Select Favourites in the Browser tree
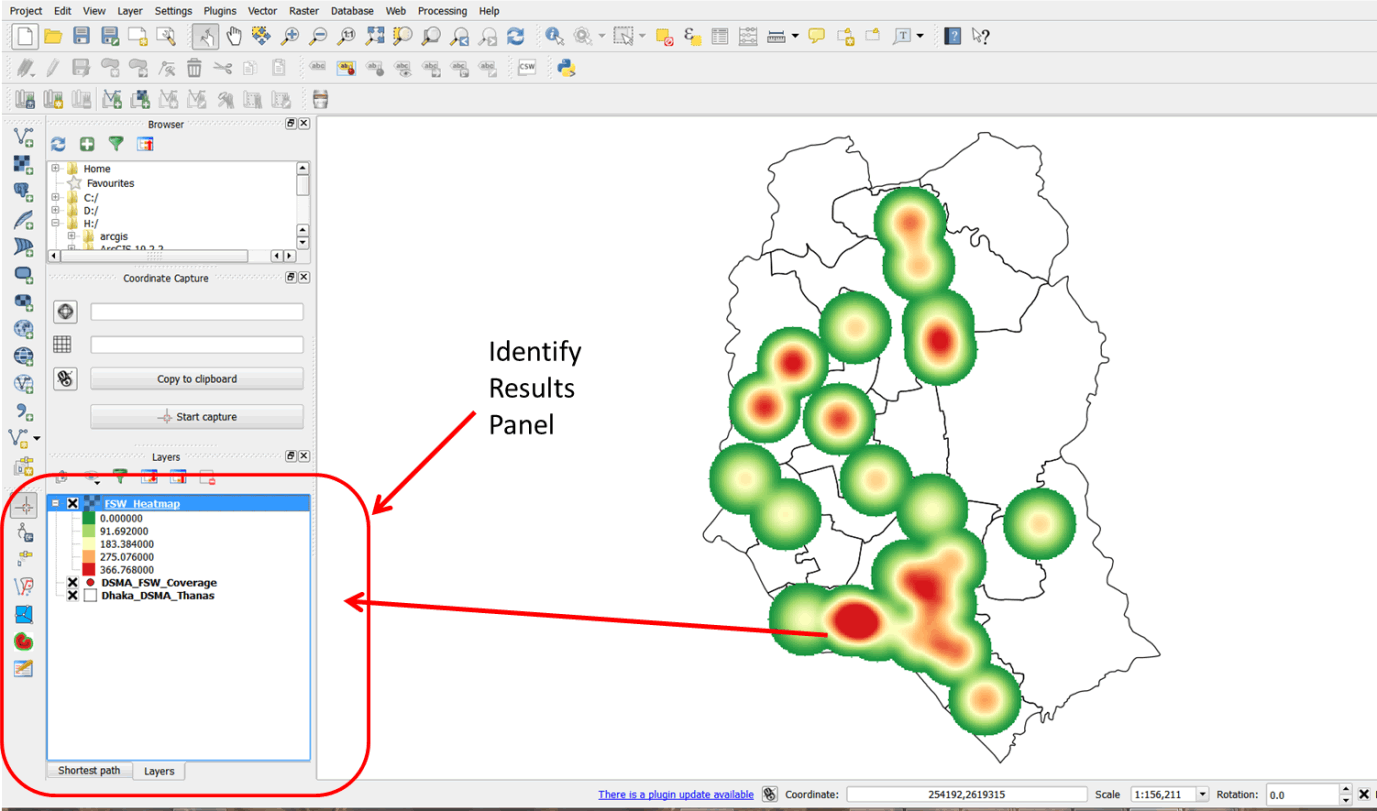This screenshot has width=1377, height=811. click(110, 183)
